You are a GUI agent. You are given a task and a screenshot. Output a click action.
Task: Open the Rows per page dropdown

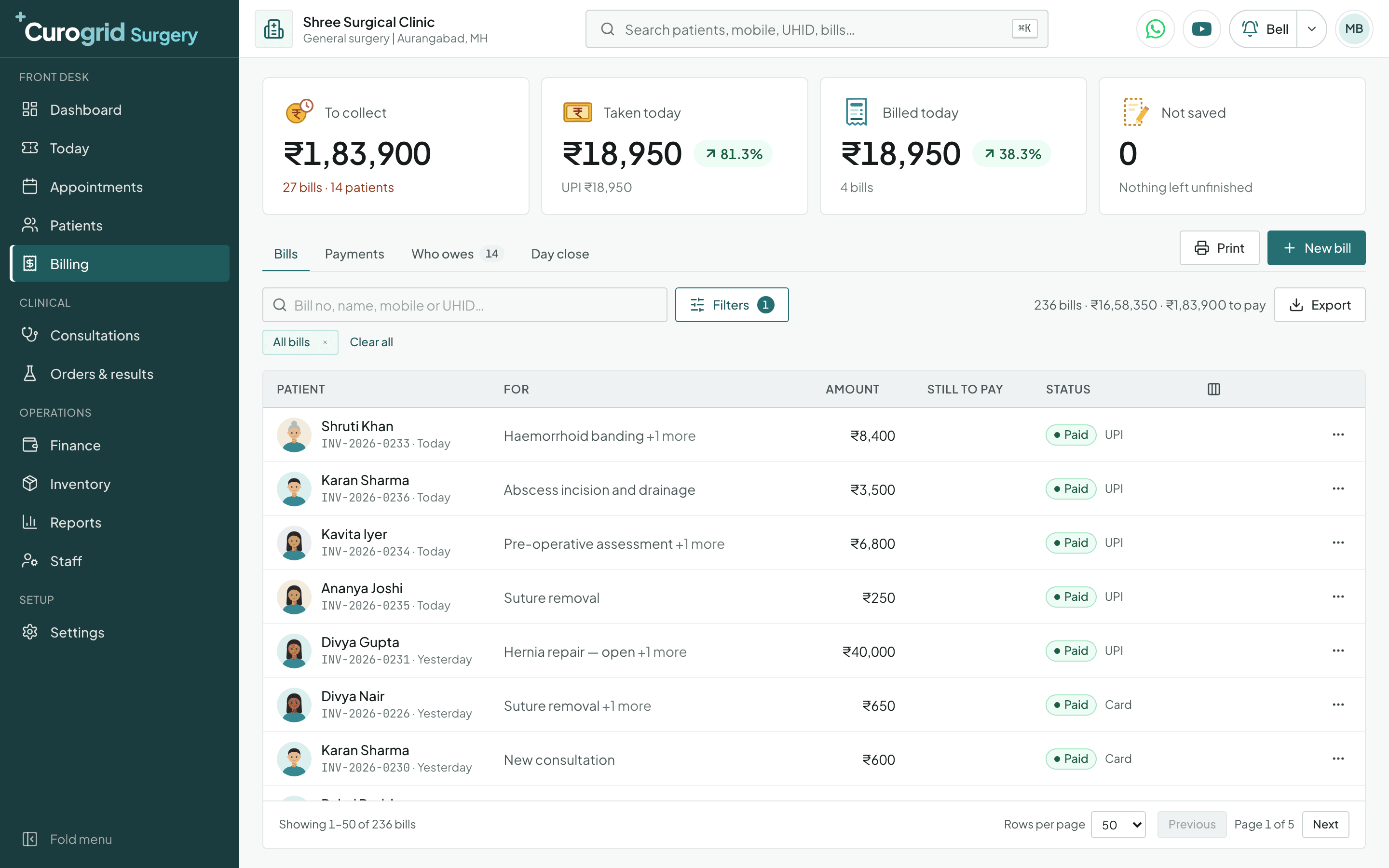pyautogui.click(x=1118, y=825)
